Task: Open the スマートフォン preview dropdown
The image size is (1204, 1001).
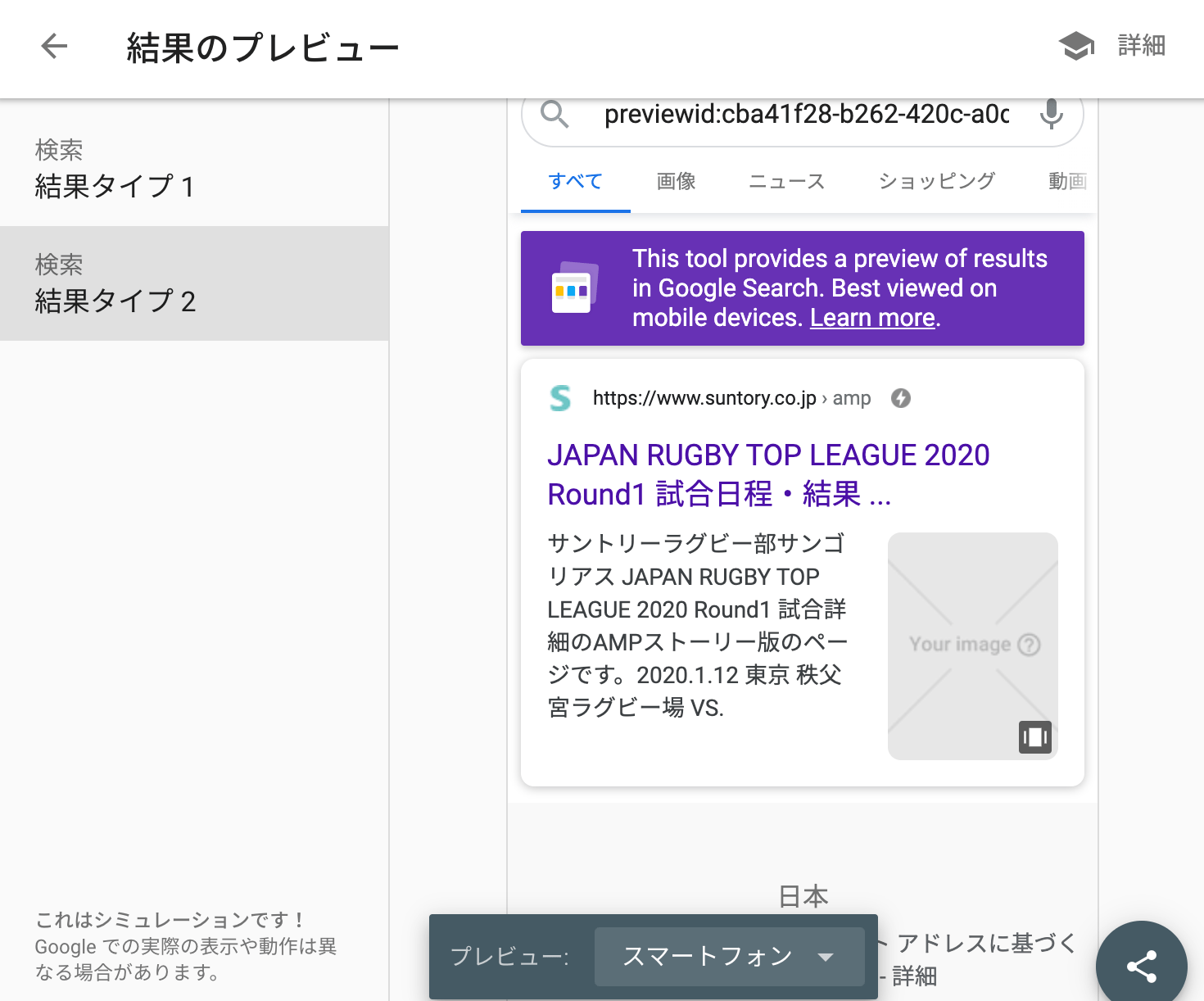Action: point(729,956)
